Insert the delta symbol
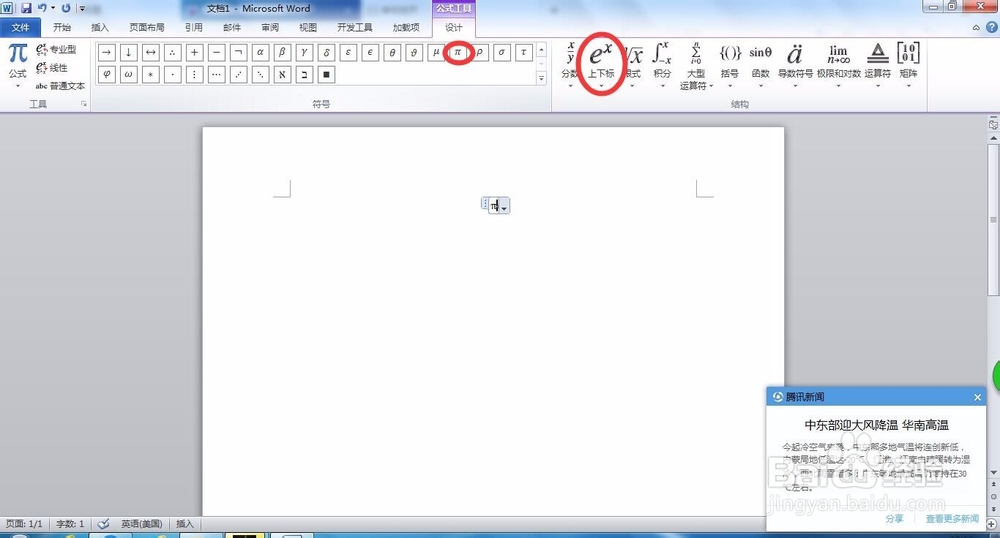 (x=326, y=53)
